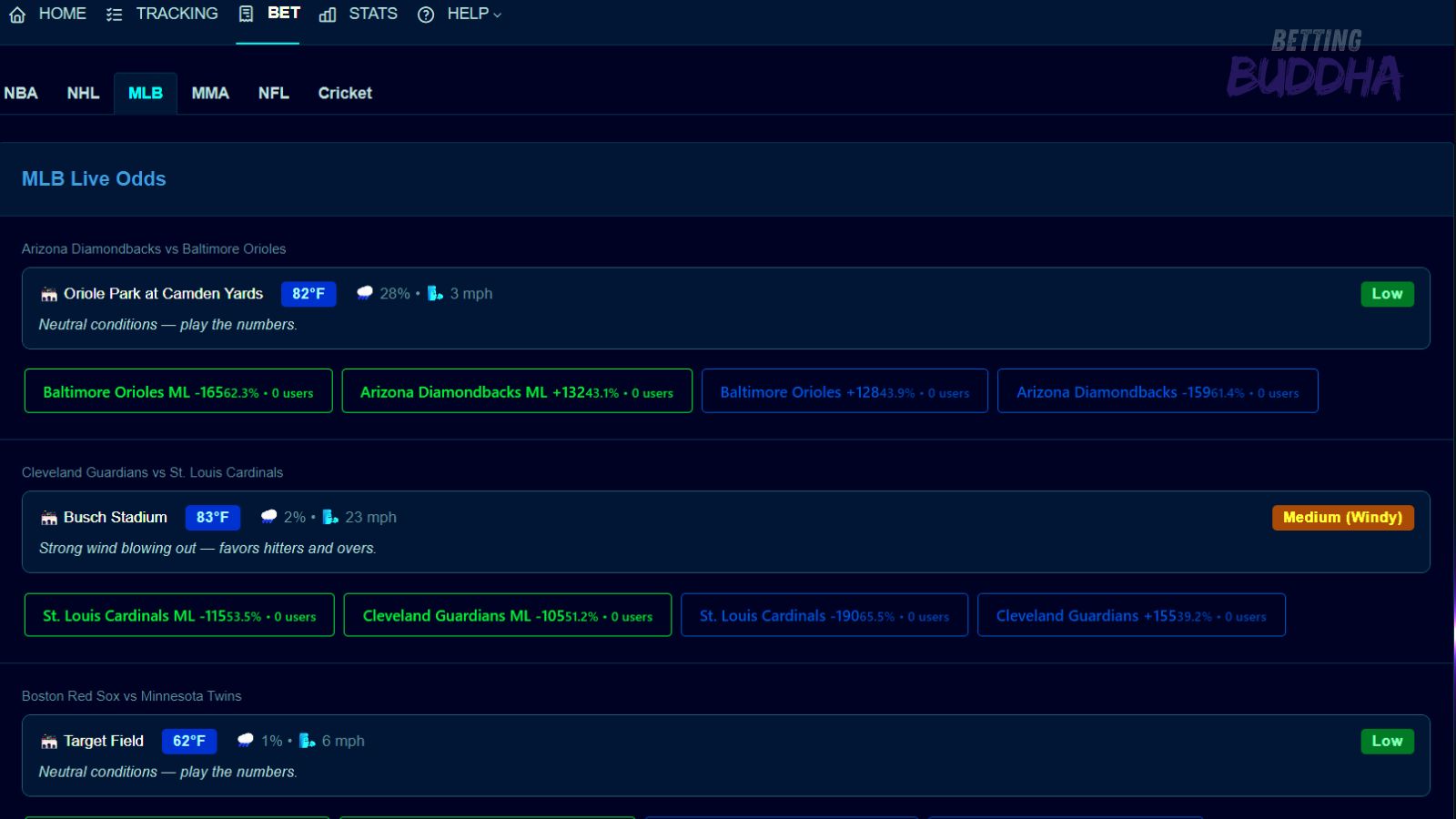This screenshot has width=1456, height=819.
Task: Pick St. Louis Cardinals -190 option
Action: pos(824,615)
